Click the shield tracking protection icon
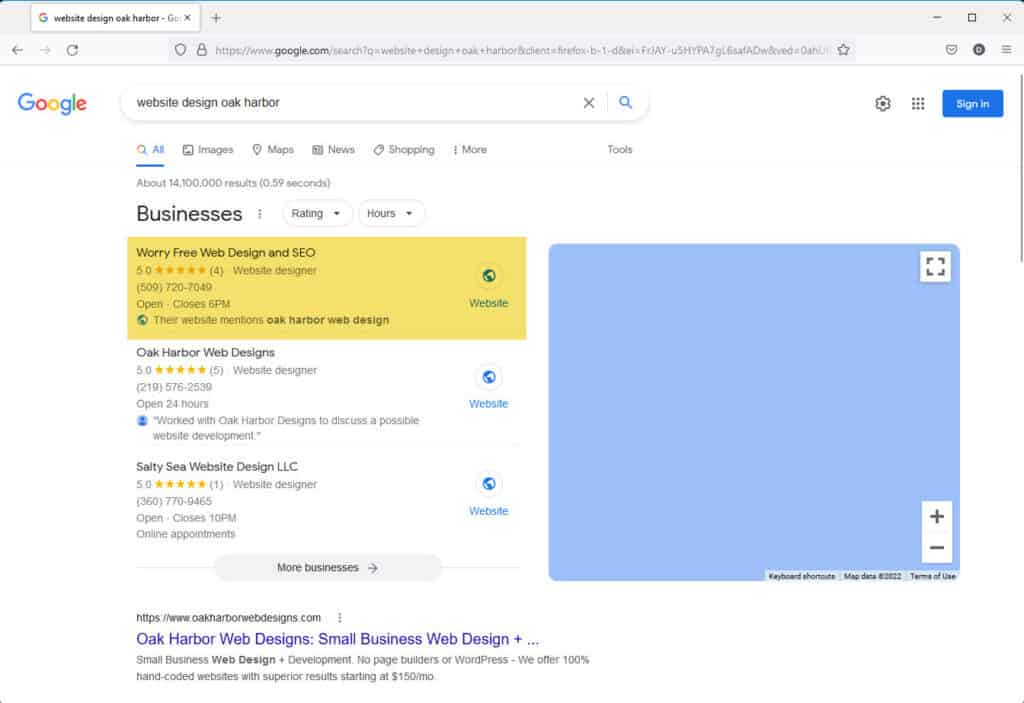1024x703 pixels. (x=180, y=50)
